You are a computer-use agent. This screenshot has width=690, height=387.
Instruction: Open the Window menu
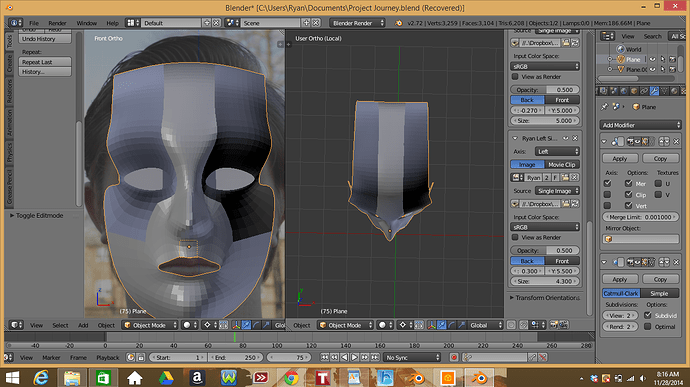(x=87, y=23)
